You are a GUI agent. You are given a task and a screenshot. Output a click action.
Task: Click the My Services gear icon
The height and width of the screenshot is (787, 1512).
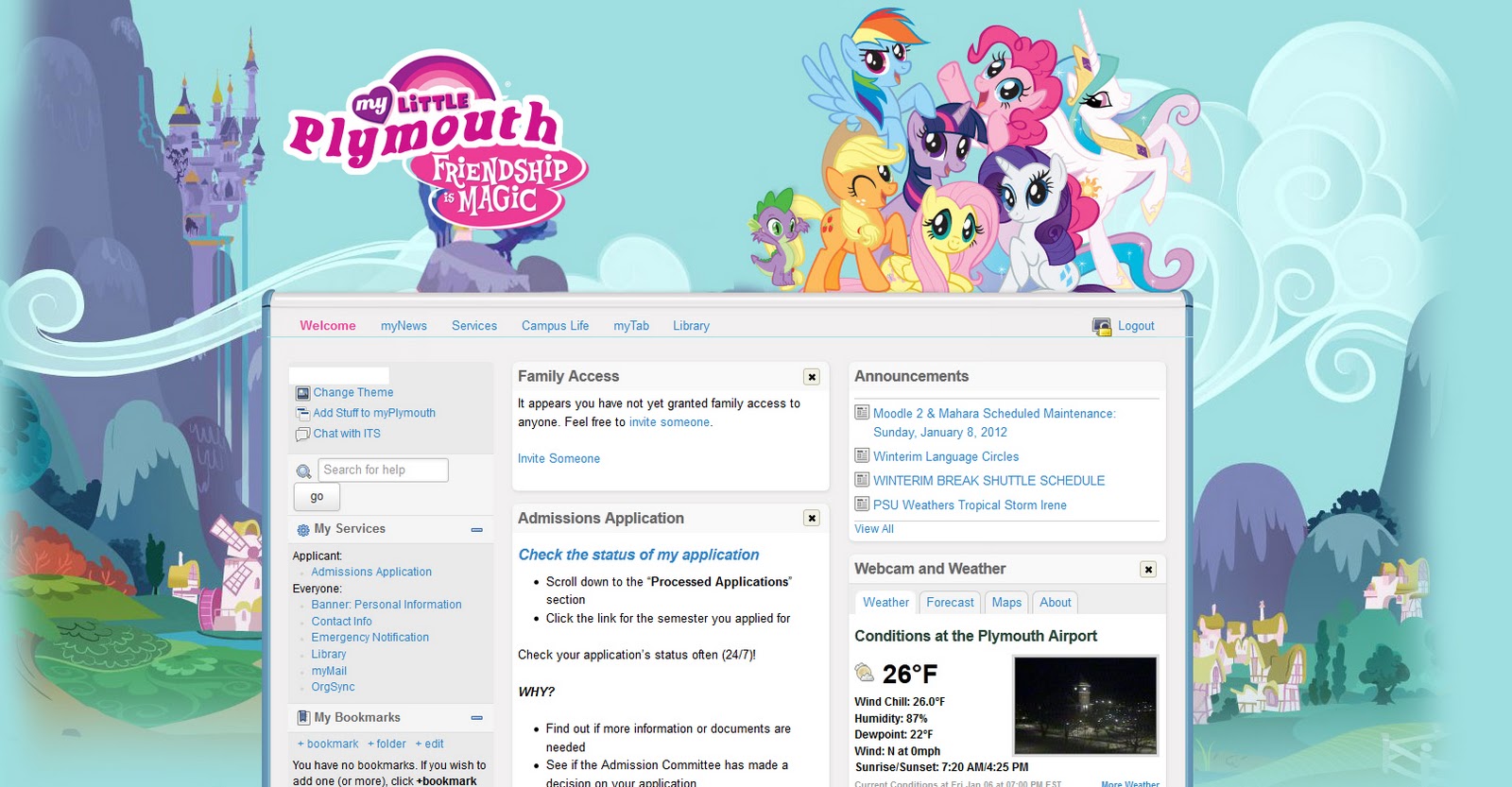[303, 530]
